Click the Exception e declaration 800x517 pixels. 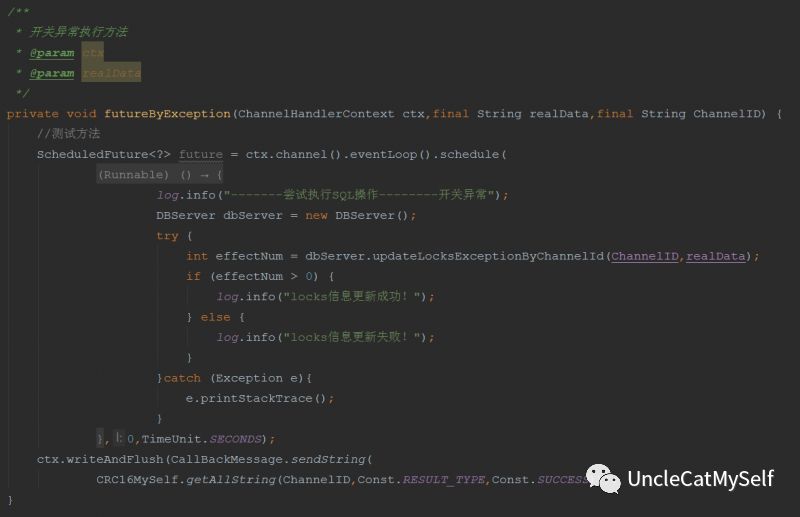[257, 378]
